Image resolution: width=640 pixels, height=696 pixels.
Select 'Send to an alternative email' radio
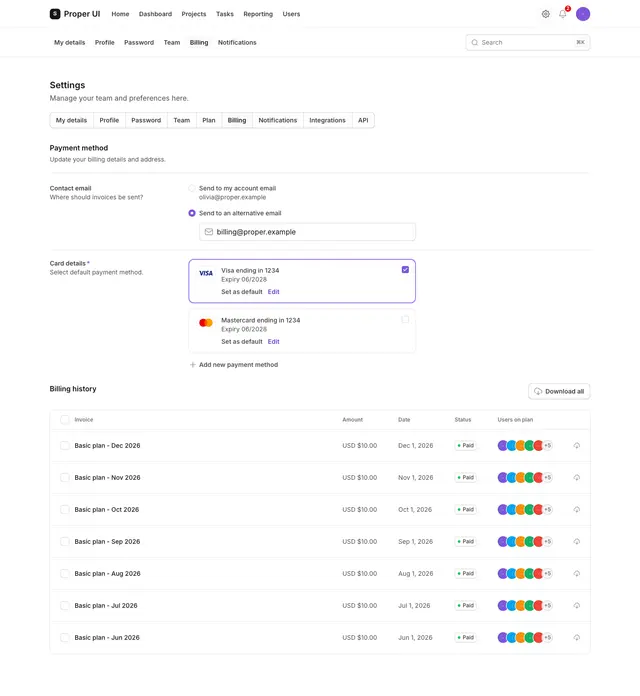pos(192,213)
